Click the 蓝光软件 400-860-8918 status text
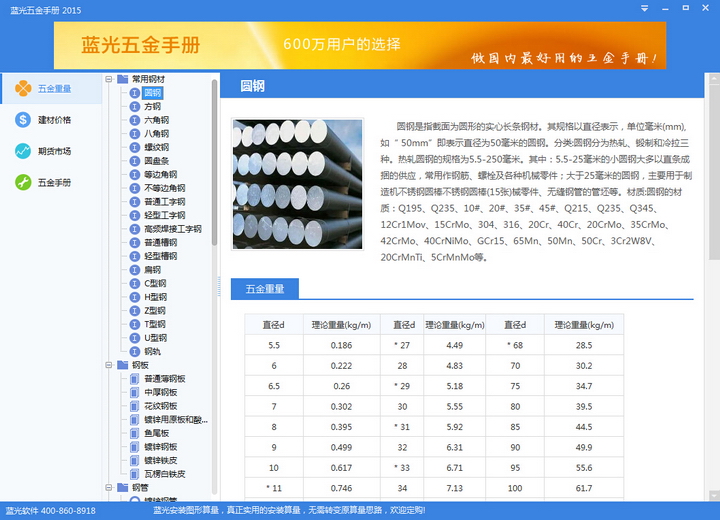720x520 pixels. [51, 511]
